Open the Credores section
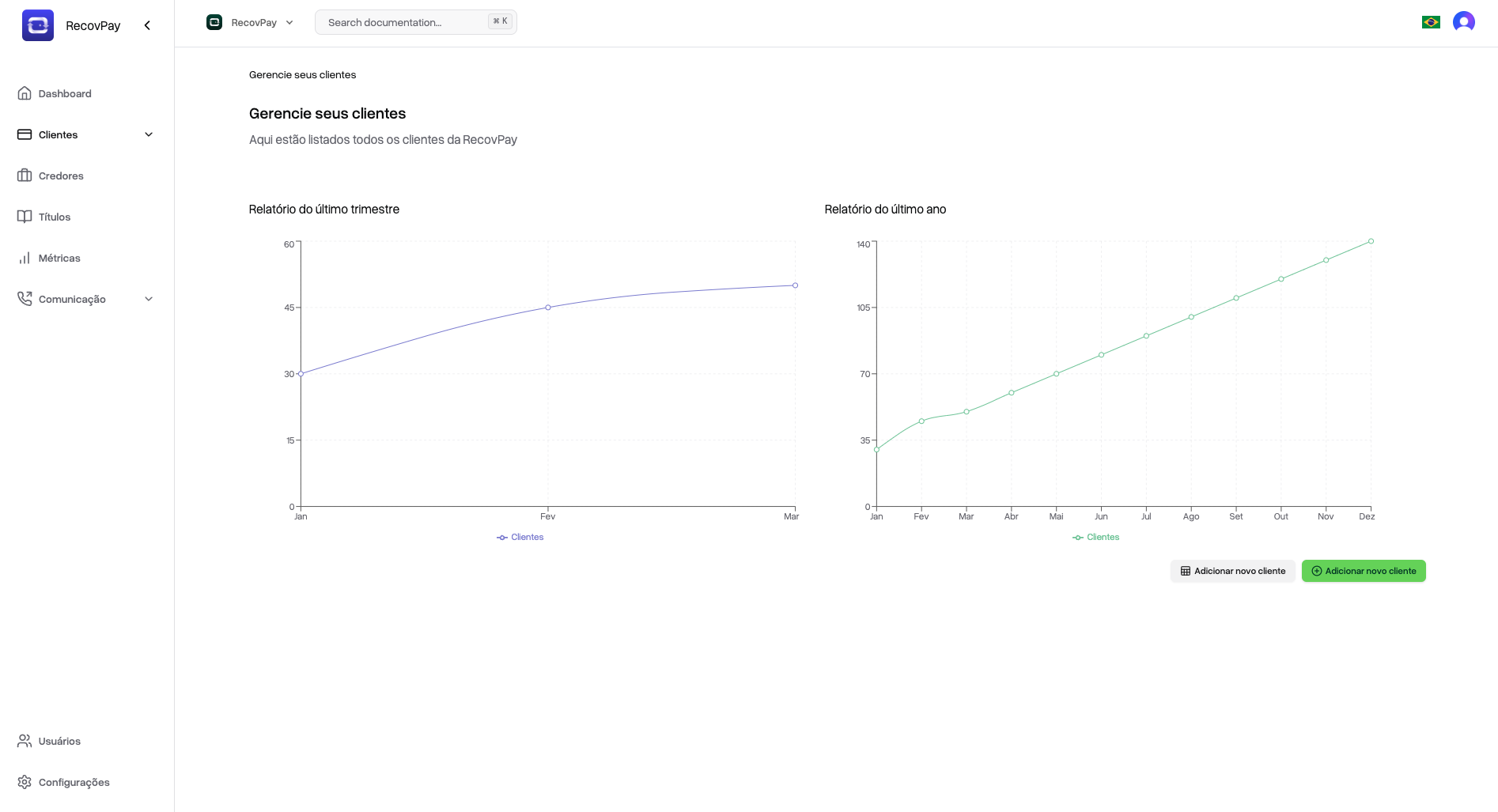Viewport: 1498px width, 812px height. pyautogui.click(x=61, y=176)
